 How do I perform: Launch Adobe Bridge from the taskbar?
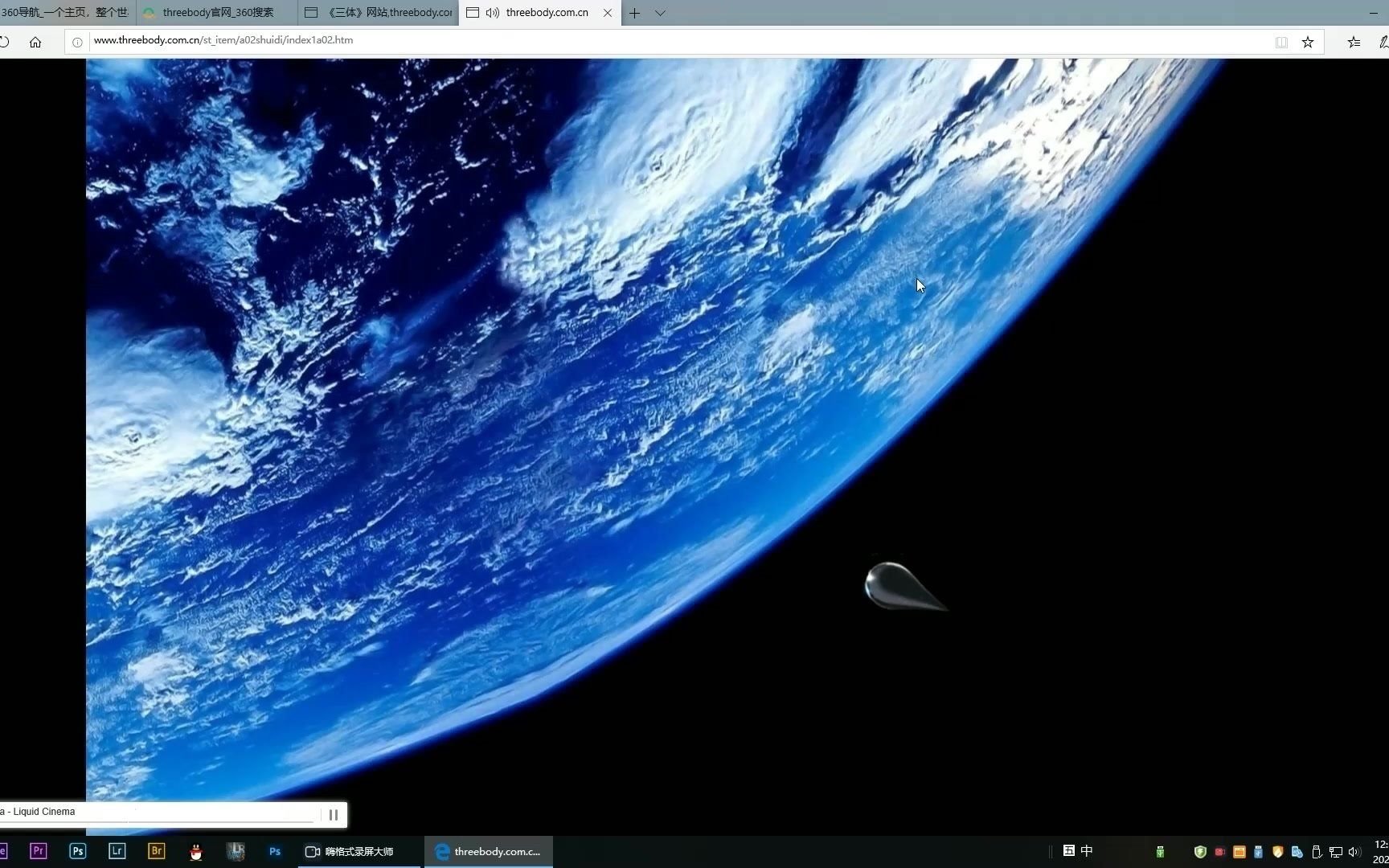coord(156,851)
